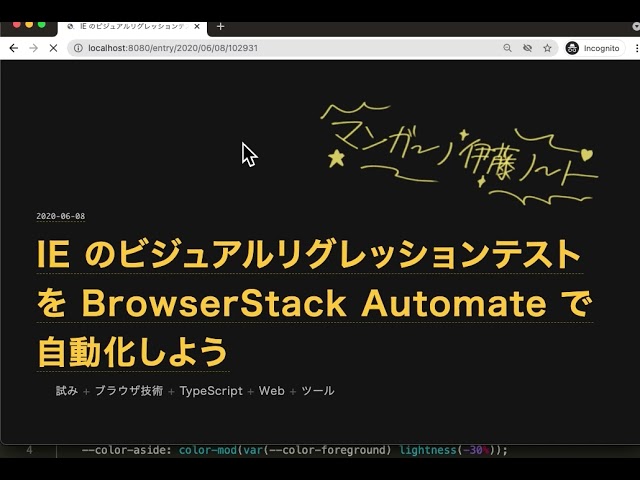Click the forward navigation arrow
This screenshot has width=640, height=480.
(x=33, y=48)
